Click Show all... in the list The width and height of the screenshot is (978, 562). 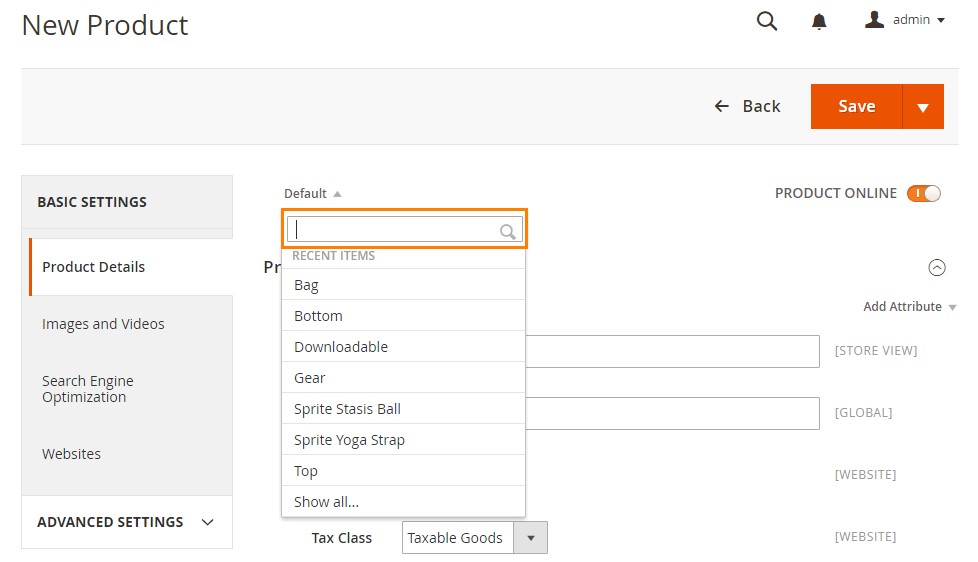click(x=404, y=501)
